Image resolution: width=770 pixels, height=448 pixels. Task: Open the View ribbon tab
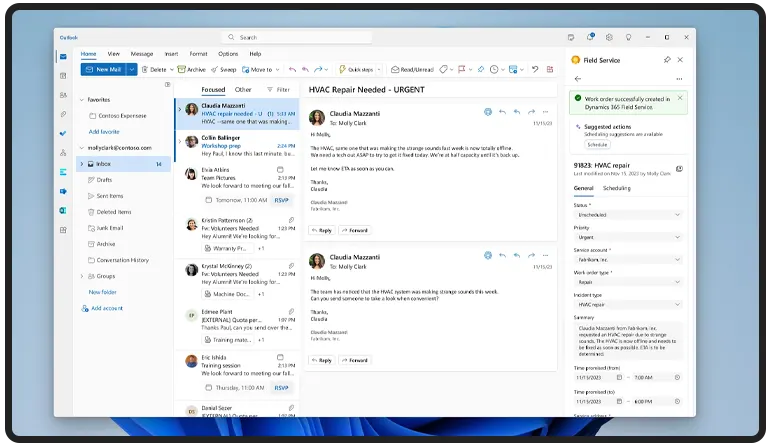[114, 53]
